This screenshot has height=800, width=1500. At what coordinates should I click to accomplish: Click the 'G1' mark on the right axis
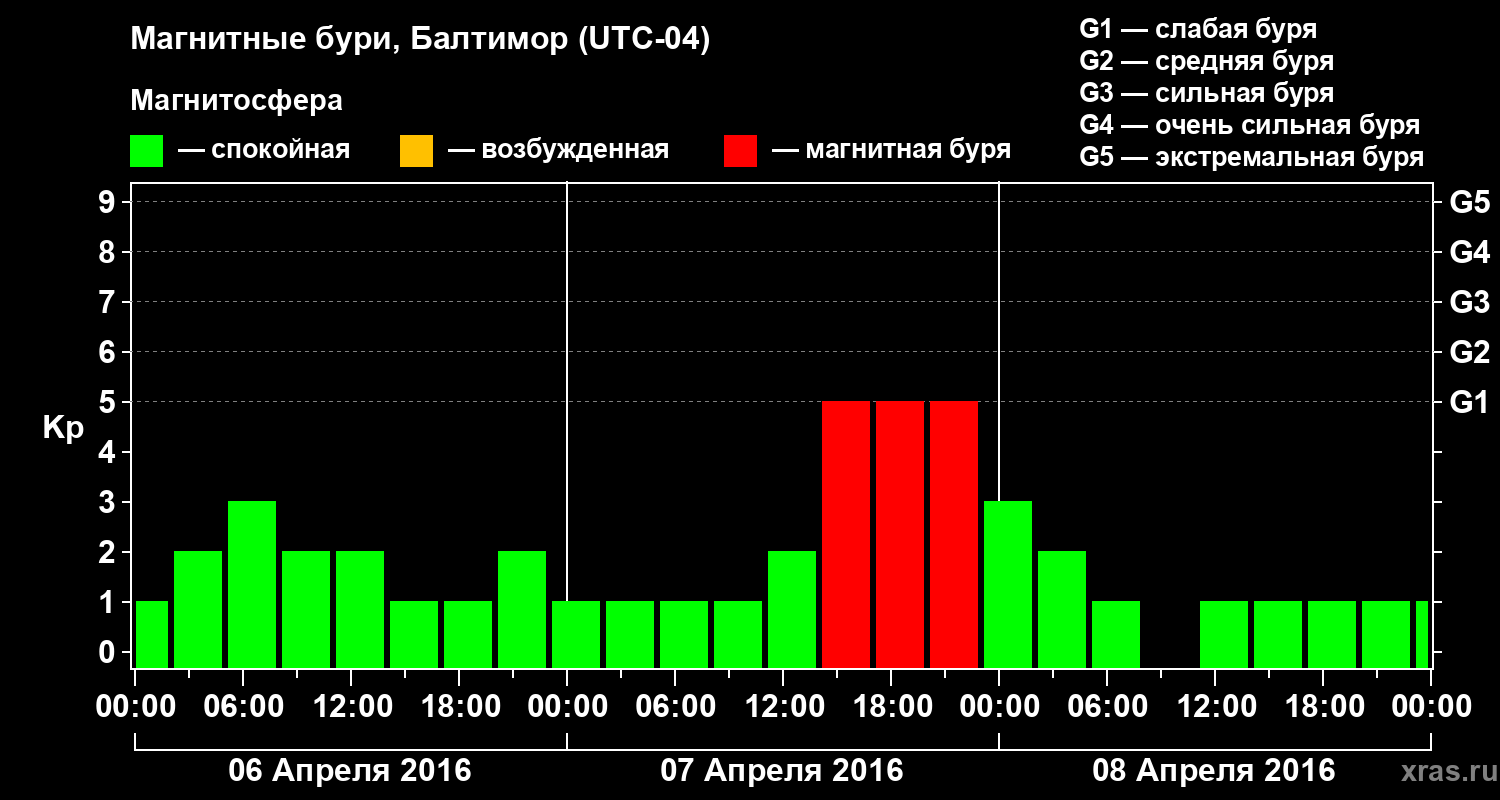(x=1469, y=402)
